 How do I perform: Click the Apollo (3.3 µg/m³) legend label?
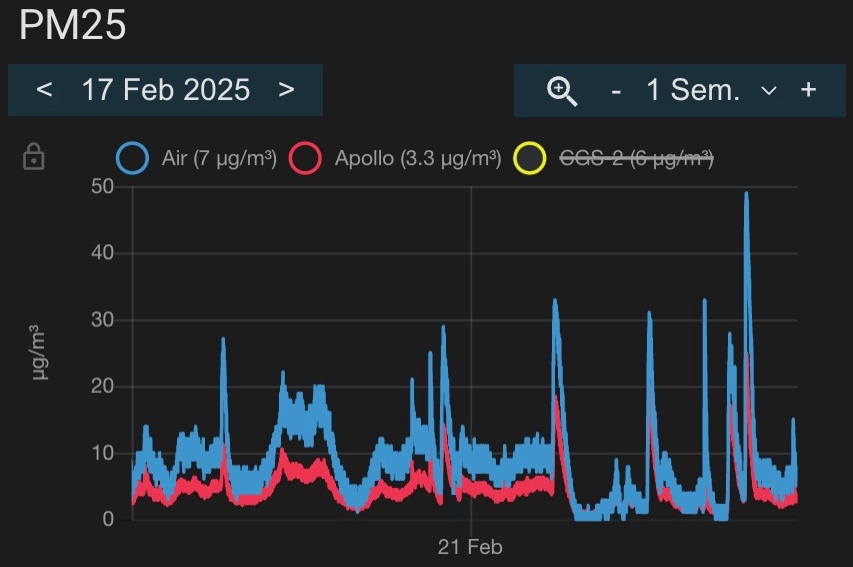coord(418,158)
